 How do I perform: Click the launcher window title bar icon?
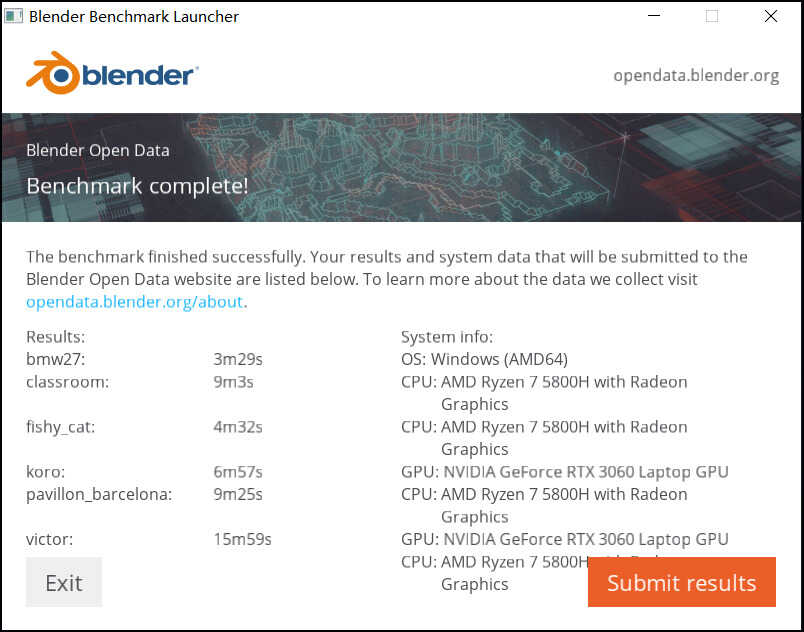click(13, 16)
